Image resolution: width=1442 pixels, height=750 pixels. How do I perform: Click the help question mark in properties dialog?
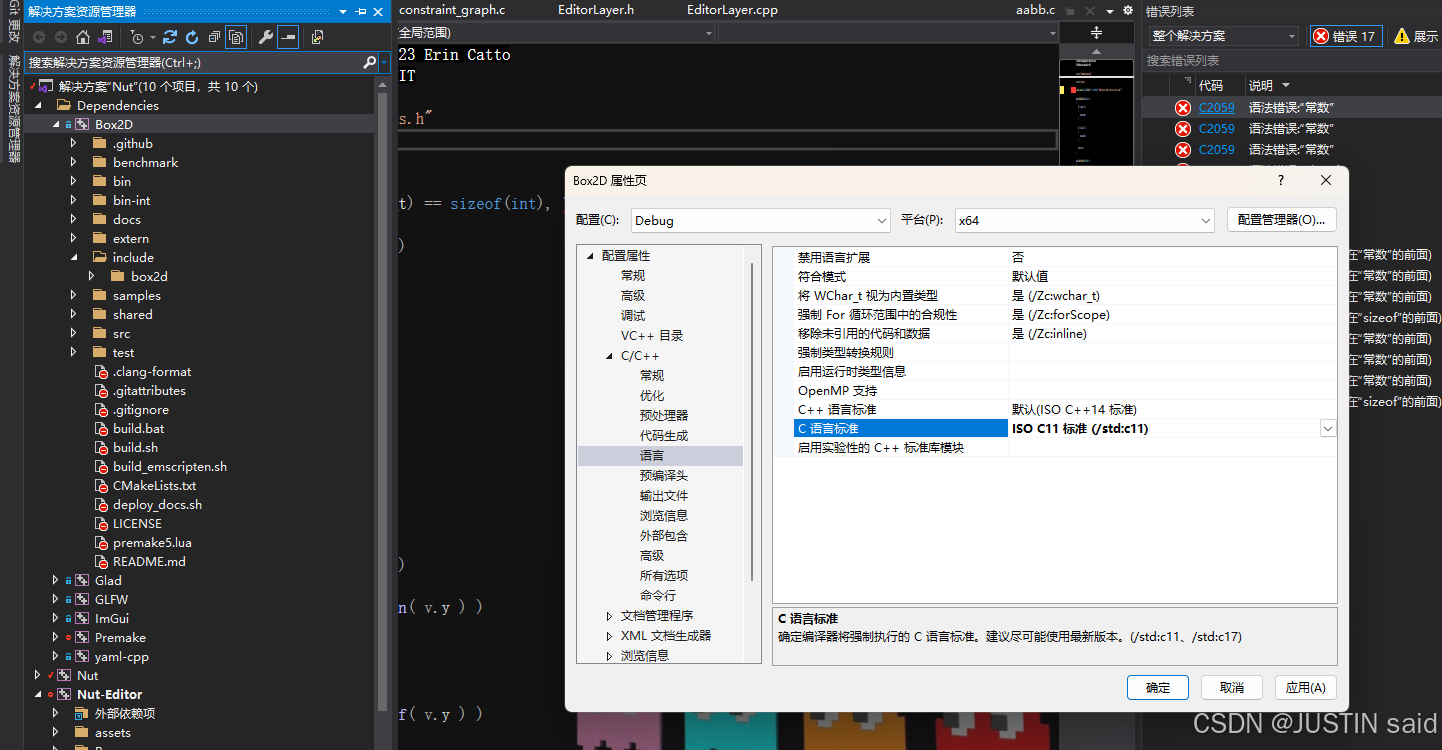click(x=1281, y=180)
